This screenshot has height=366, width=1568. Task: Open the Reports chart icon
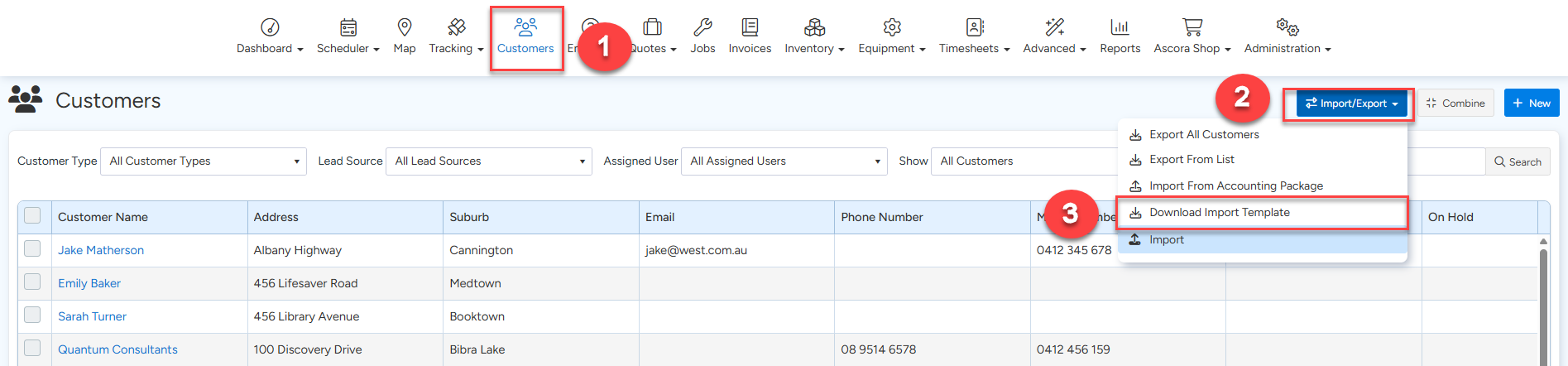1120,27
